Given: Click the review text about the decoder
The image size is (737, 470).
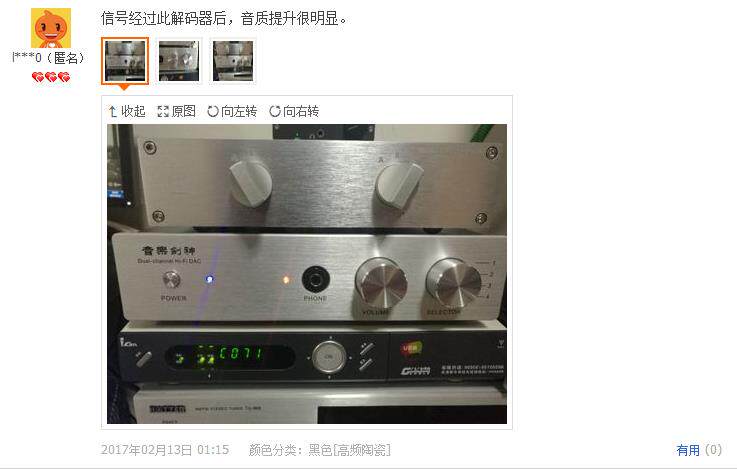Looking at the screenshot, I should (x=224, y=18).
